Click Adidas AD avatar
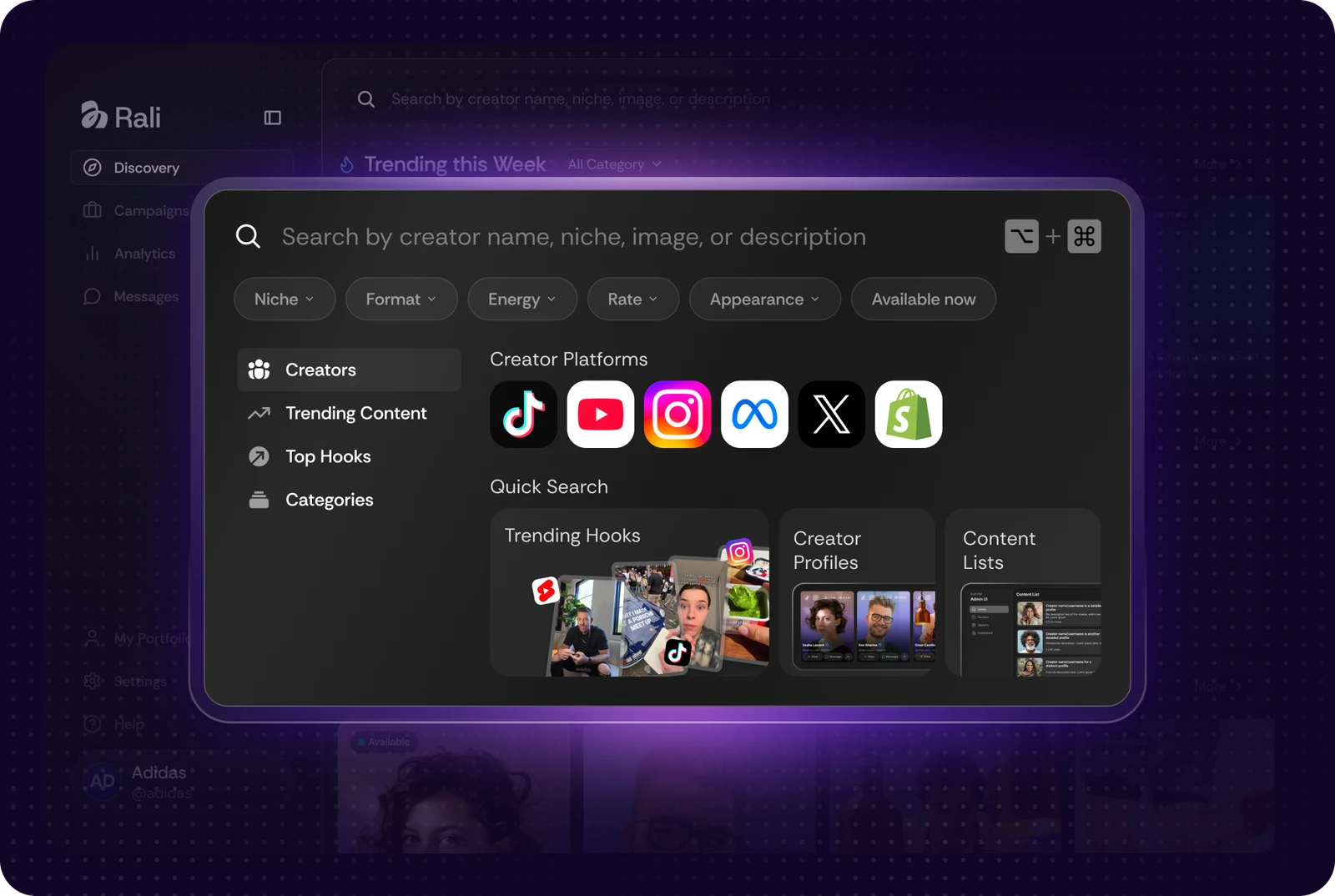 (x=103, y=782)
